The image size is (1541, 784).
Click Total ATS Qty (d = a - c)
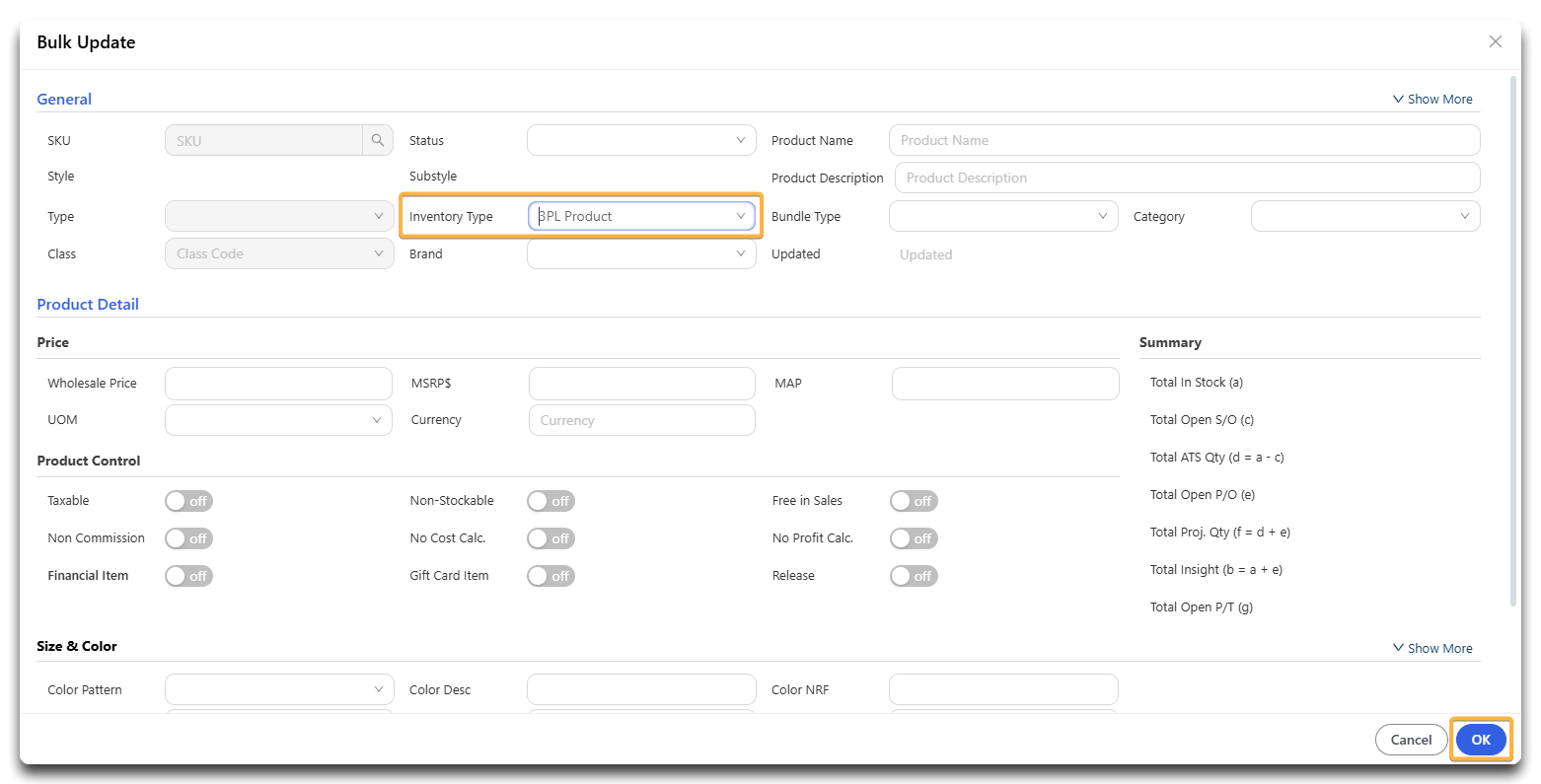(1216, 457)
